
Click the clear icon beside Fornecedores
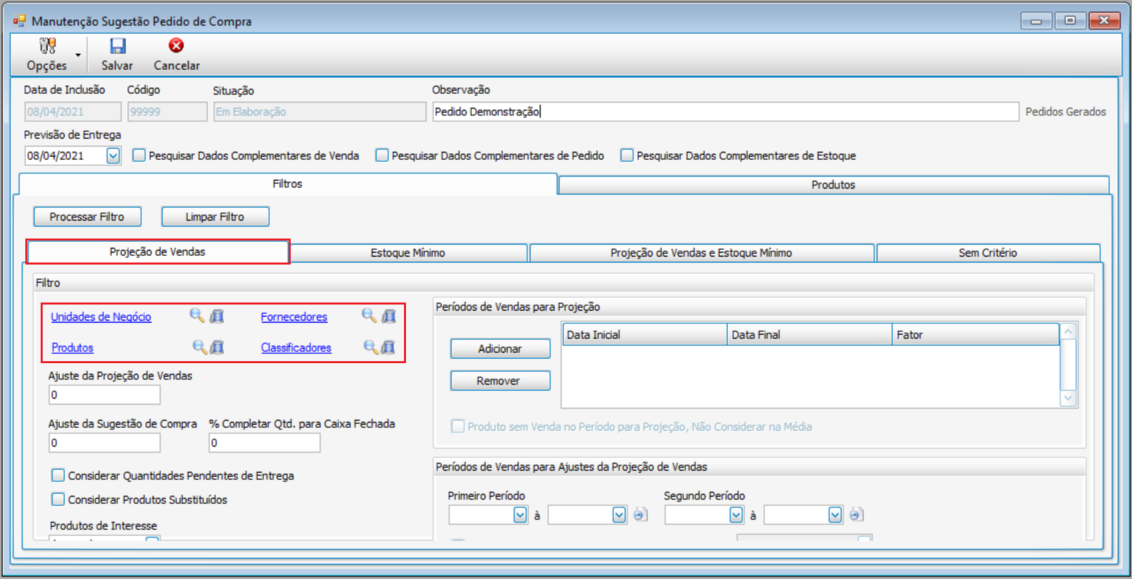389,315
